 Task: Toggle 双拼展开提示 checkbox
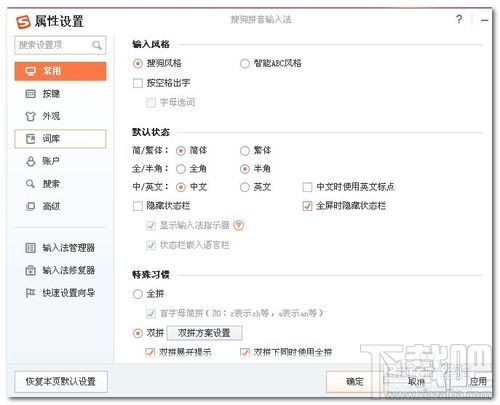pos(150,352)
